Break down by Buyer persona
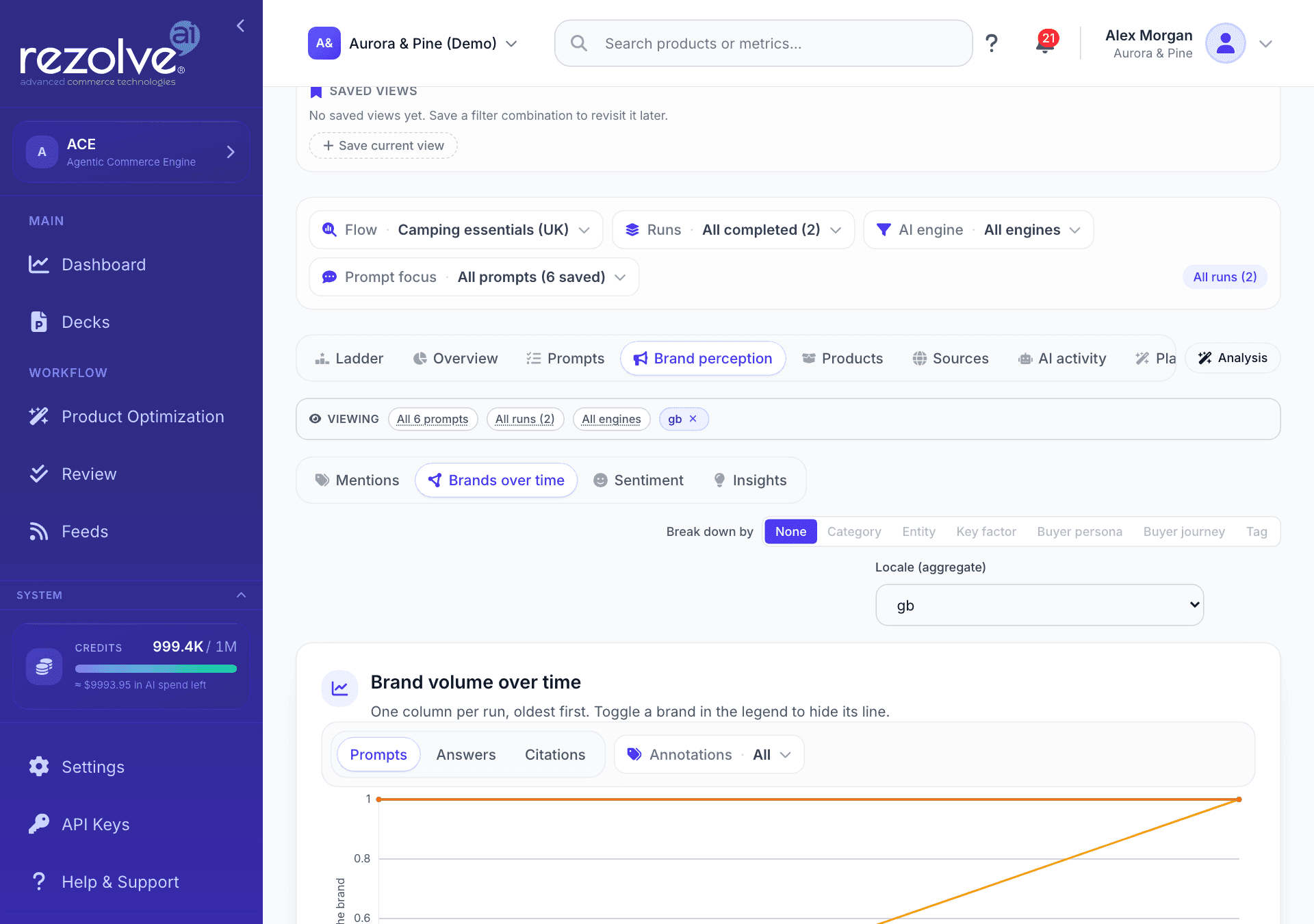The image size is (1314, 924). 1079,532
